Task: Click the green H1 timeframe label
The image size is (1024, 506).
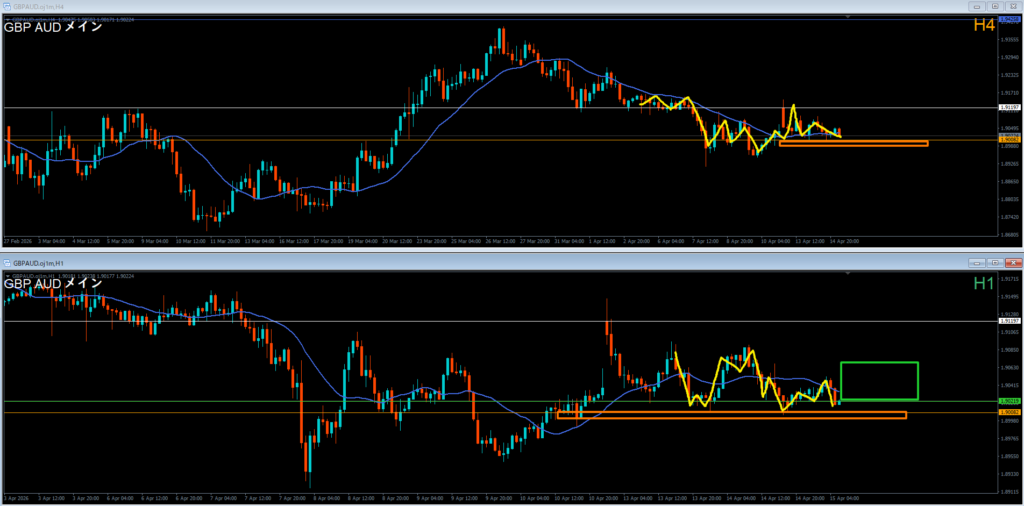Action: pyautogui.click(x=984, y=284)
